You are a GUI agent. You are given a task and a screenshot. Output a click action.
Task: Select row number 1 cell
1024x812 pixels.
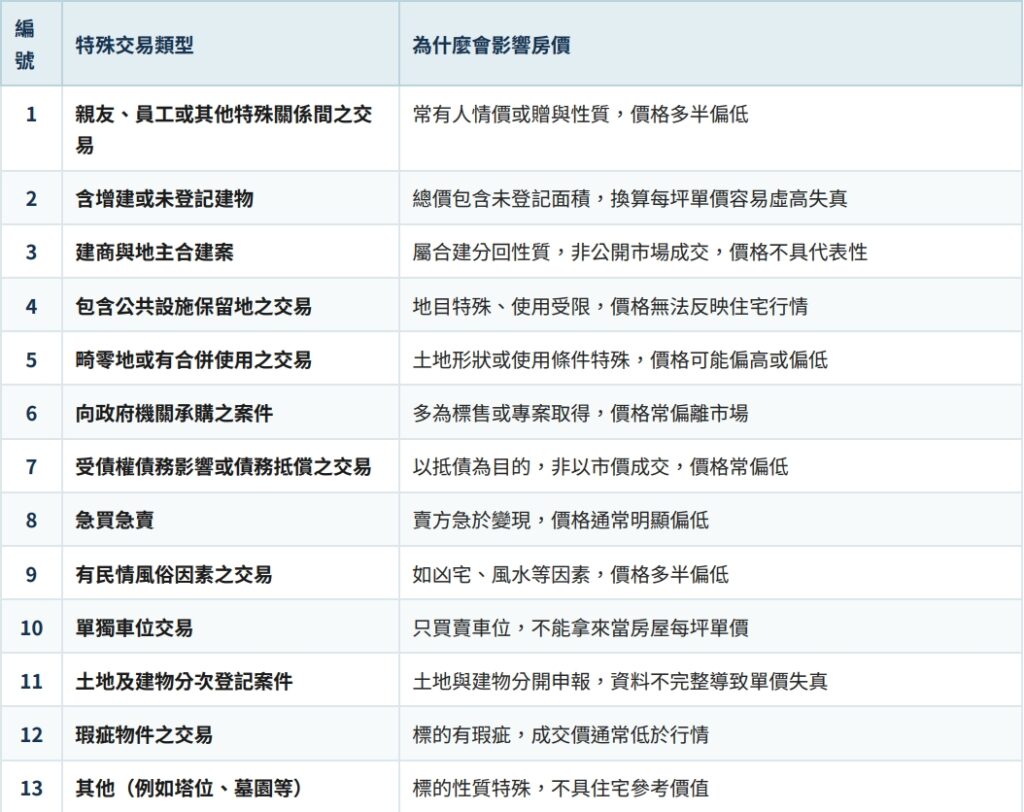(x=31, y=129)
